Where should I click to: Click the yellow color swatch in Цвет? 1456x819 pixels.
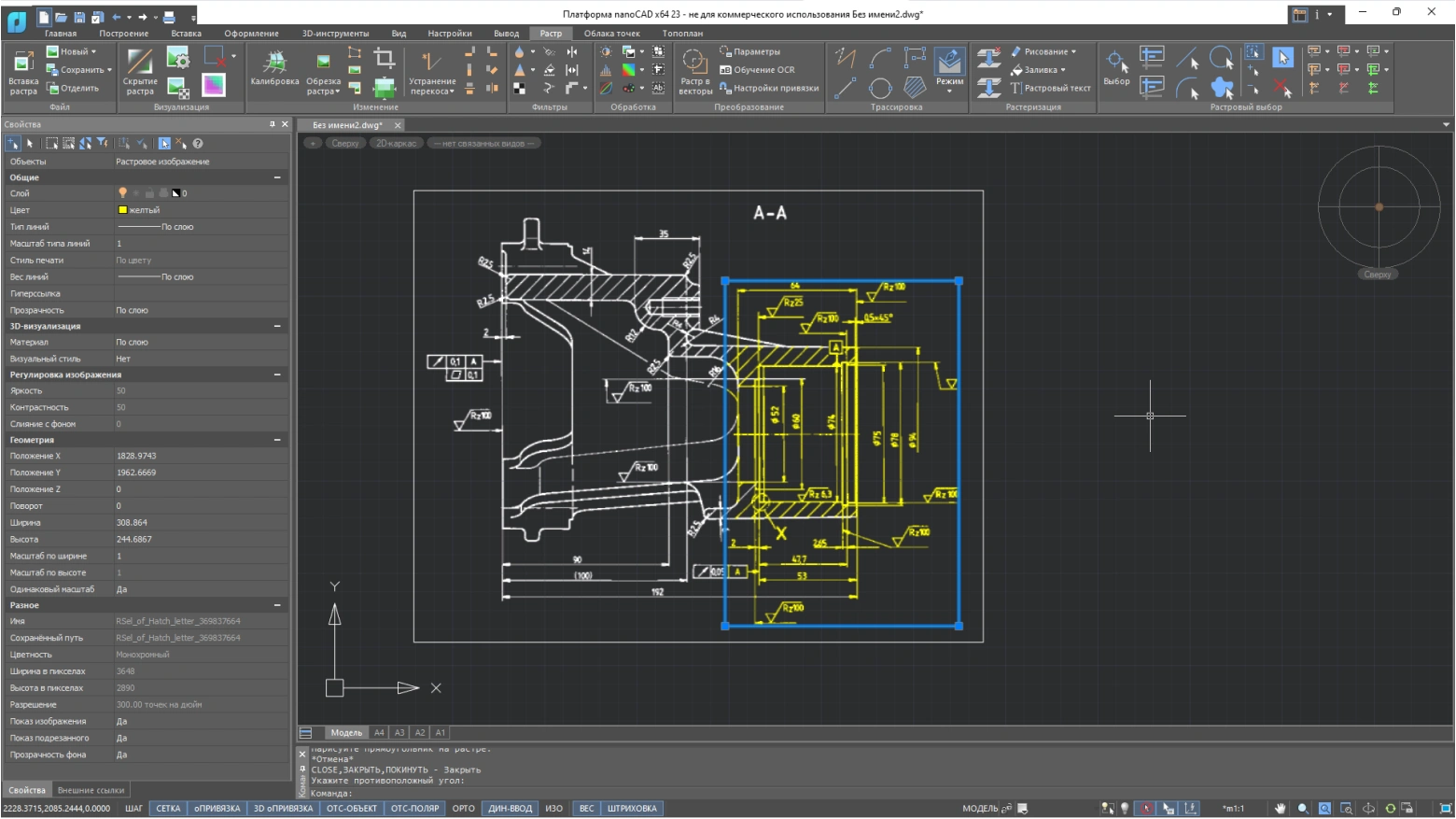pyautogui.click(x=122, y=210)
